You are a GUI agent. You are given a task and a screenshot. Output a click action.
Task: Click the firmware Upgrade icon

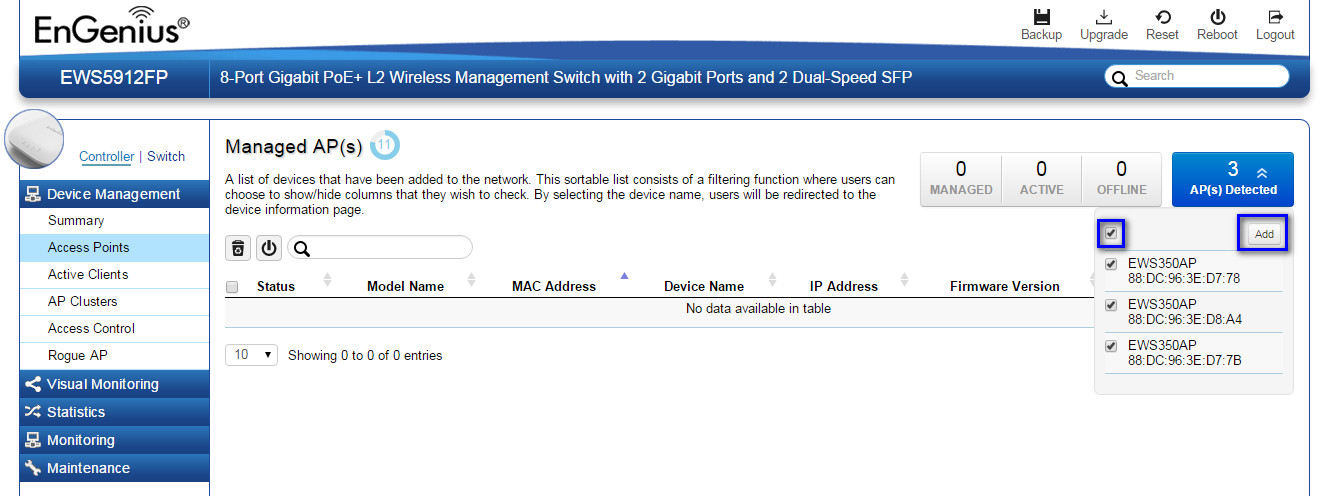pyautogui.click(x=1104, y=18)
